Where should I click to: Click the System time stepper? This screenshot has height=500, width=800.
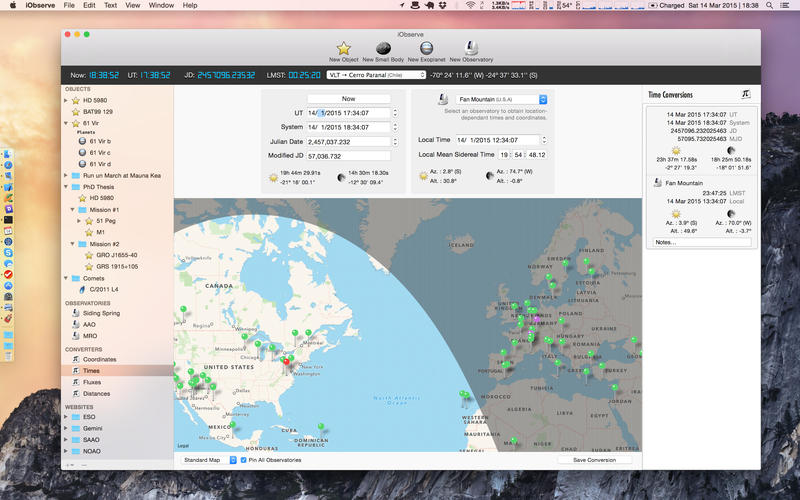click(395, 127)
